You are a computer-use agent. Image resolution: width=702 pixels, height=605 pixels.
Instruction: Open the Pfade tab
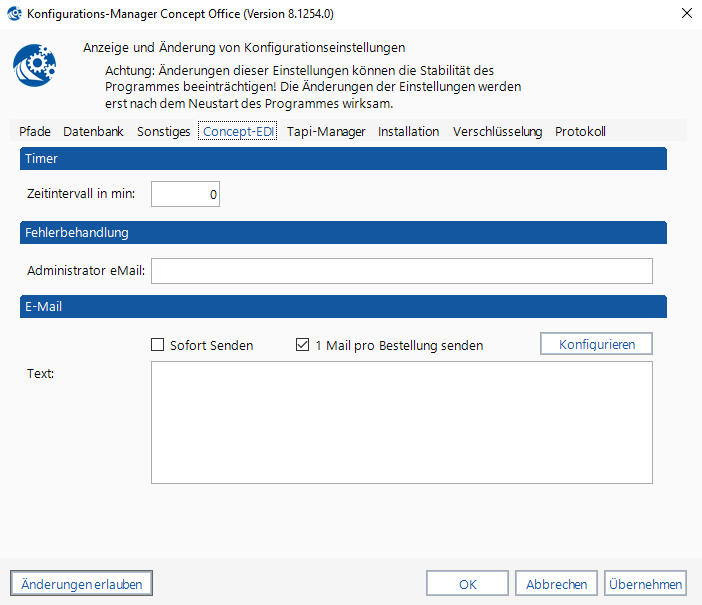(35, 131)
